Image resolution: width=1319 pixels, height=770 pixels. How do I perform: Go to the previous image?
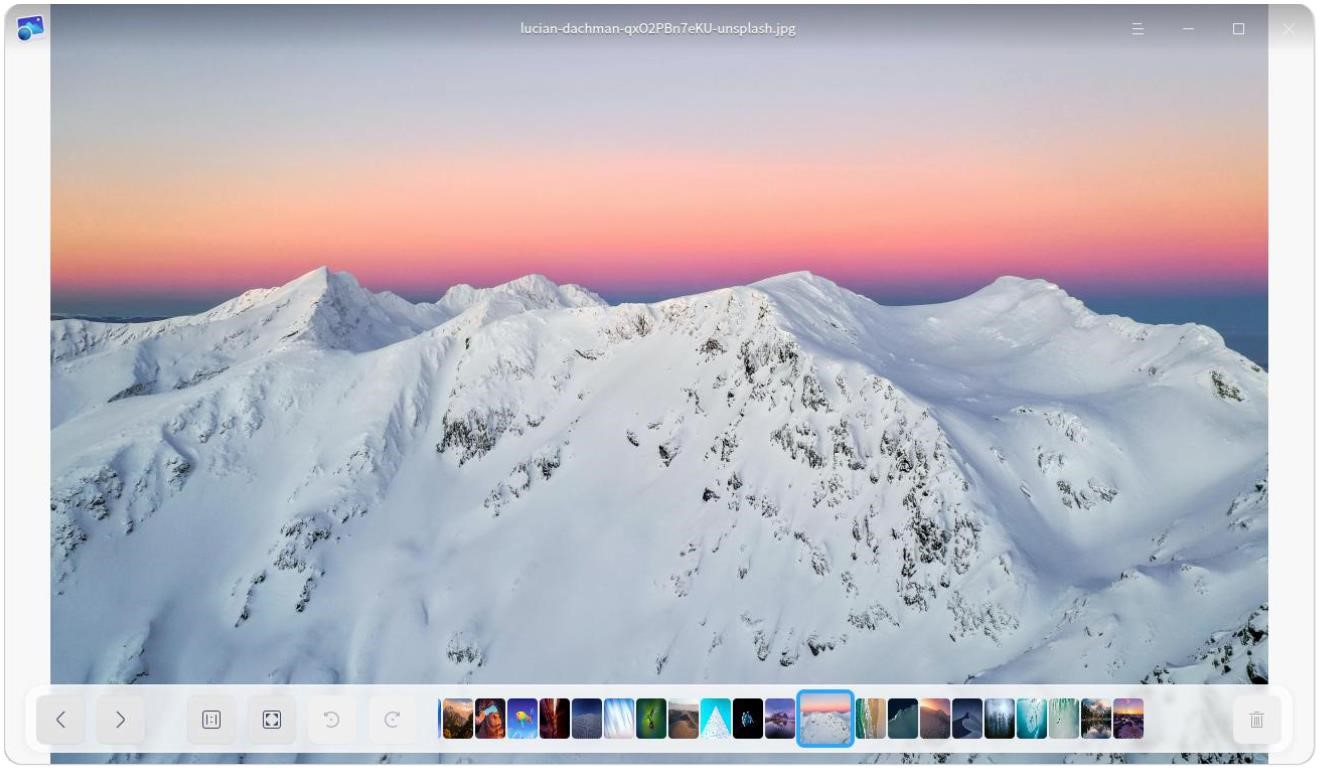(x=61, y=719)
